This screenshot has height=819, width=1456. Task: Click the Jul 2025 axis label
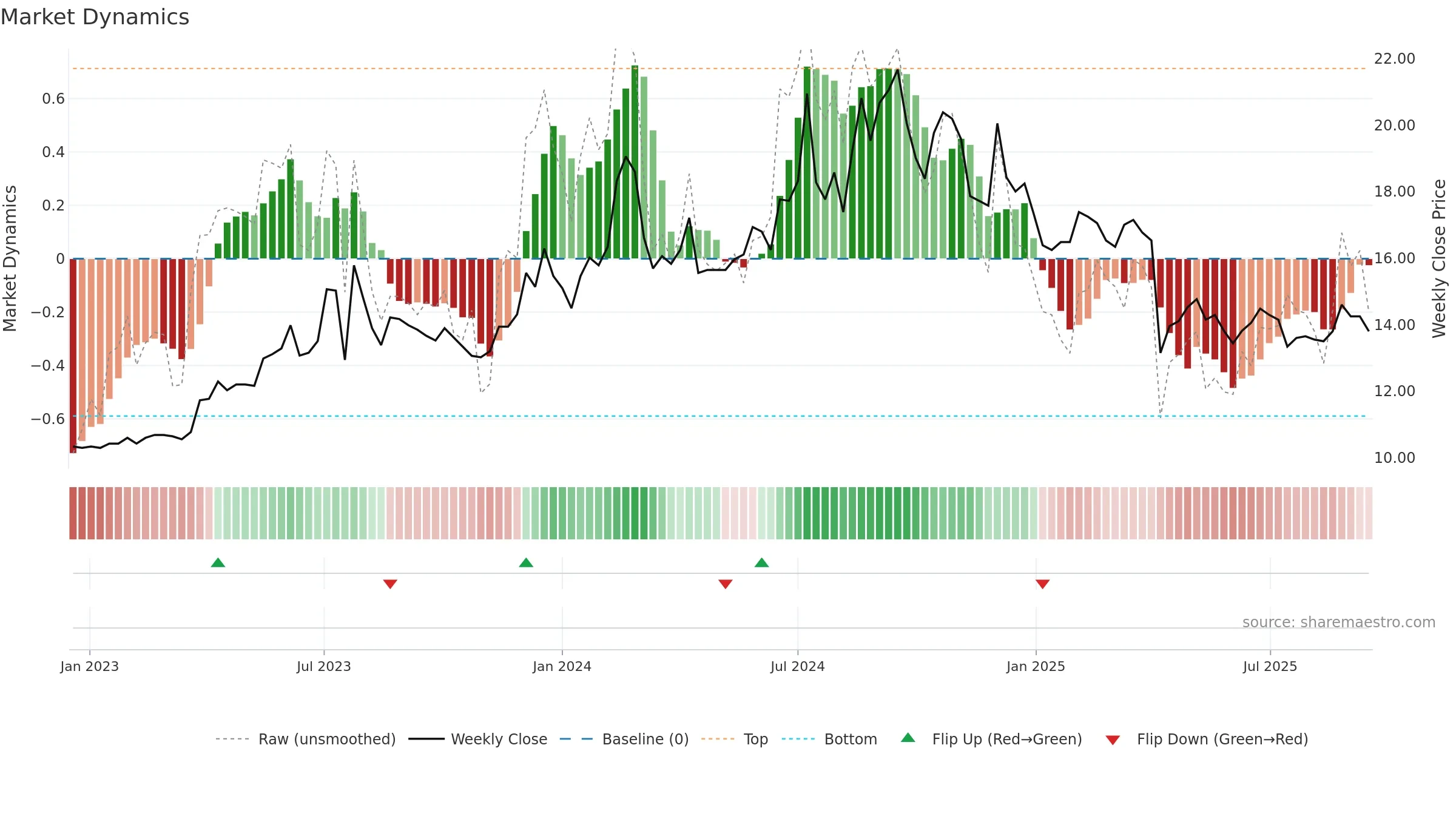coord(1270,666)
